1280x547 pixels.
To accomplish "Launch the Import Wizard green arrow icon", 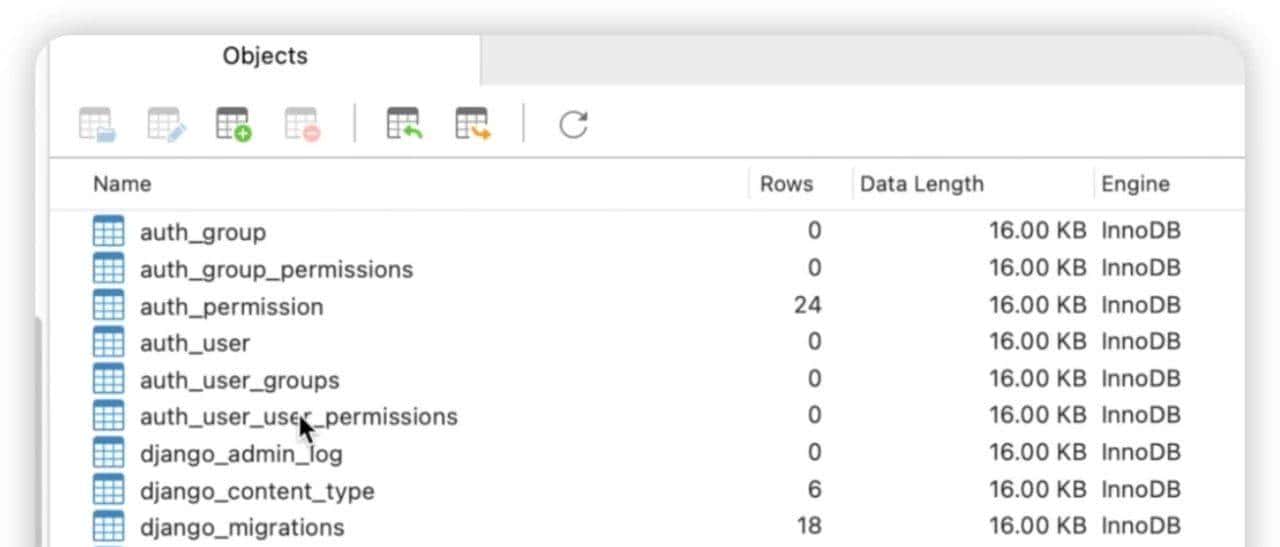I will (404, 125).
